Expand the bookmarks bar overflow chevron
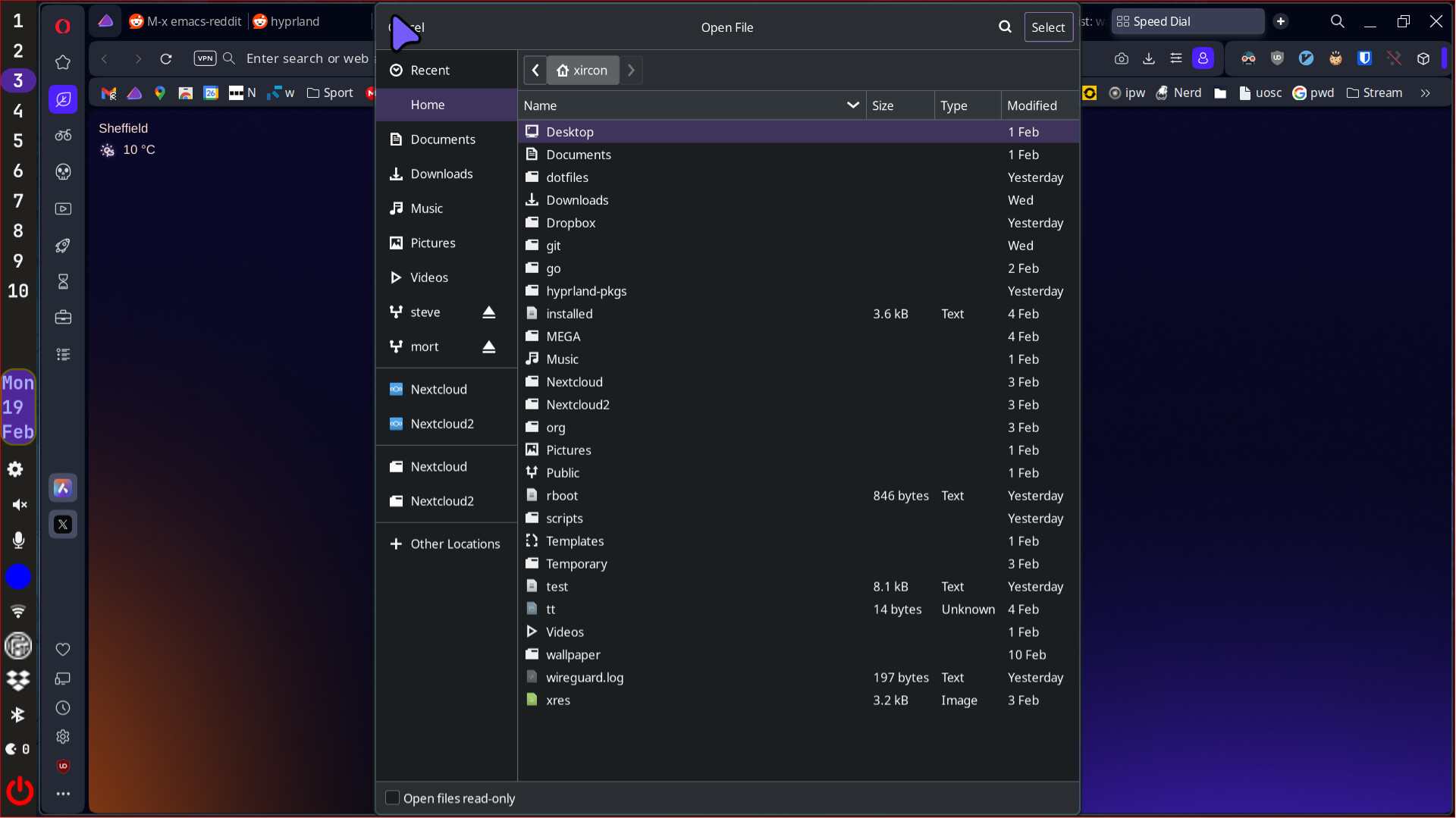 click(x=1426, y=92)
